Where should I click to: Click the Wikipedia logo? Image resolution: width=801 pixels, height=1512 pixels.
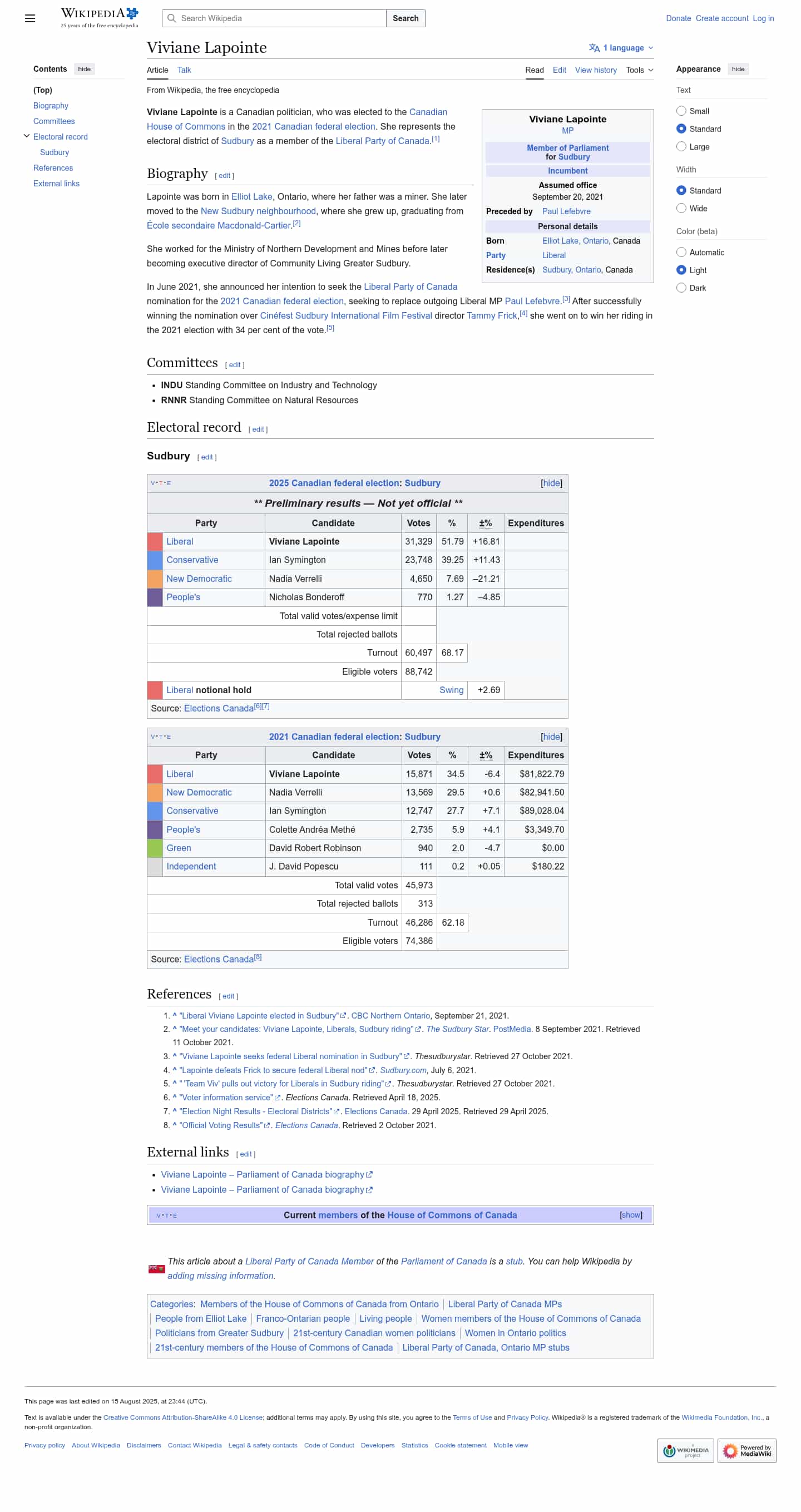99,18
